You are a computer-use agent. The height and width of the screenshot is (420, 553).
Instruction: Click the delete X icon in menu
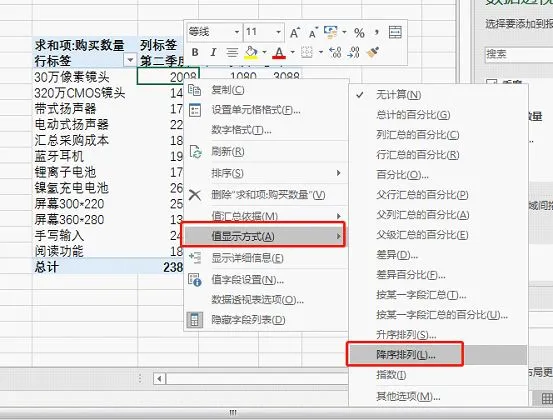(x=195, y=195)
